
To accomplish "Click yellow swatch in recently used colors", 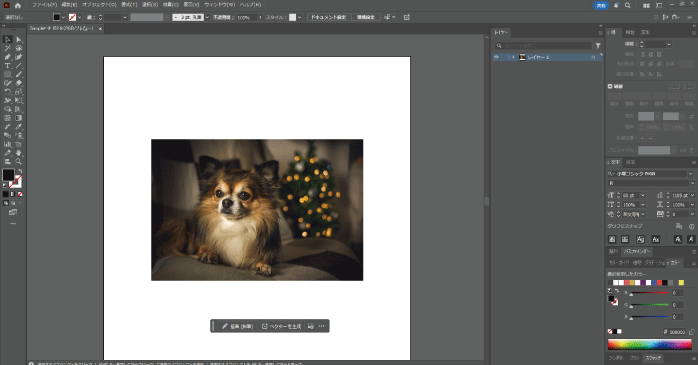I will click(x=681, y=283).
